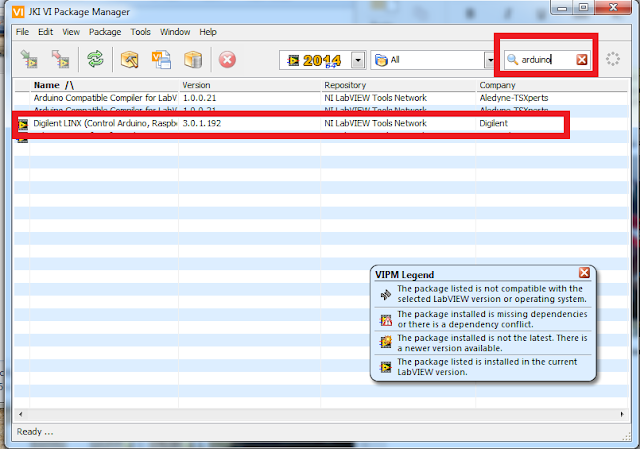Viewport: 640px width, 449px height.
Task: Click the newer version available legend icon
Action: [386, 342]
